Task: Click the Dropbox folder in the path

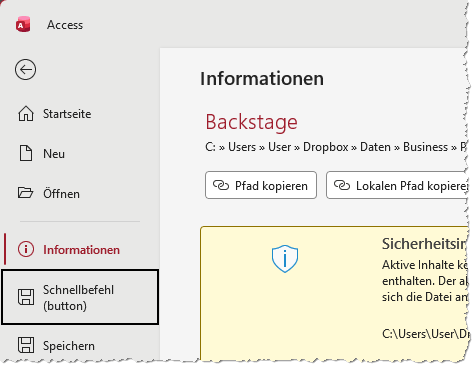Action: pyautogui.click(x=325, y=147)
